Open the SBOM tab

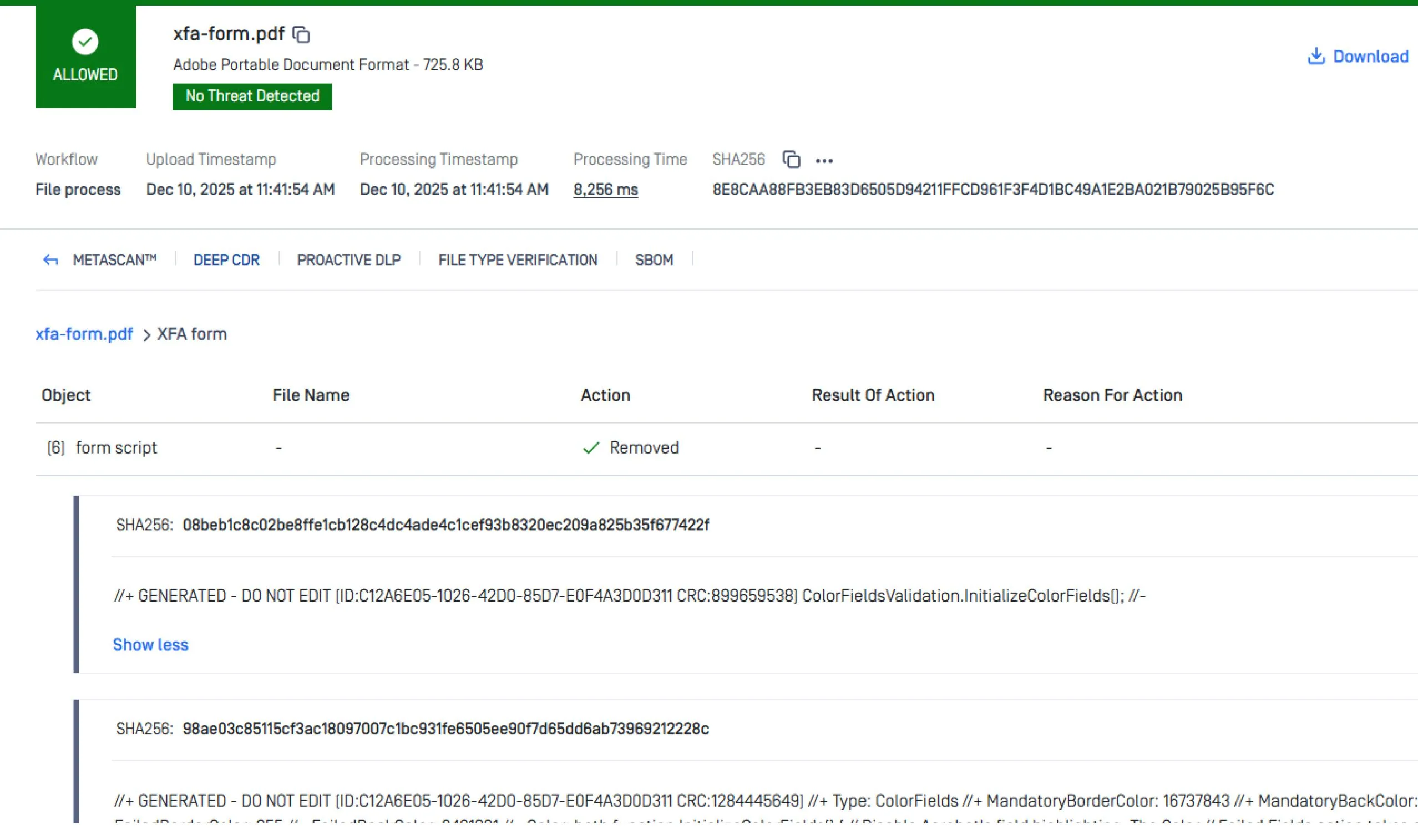point(654,260)
